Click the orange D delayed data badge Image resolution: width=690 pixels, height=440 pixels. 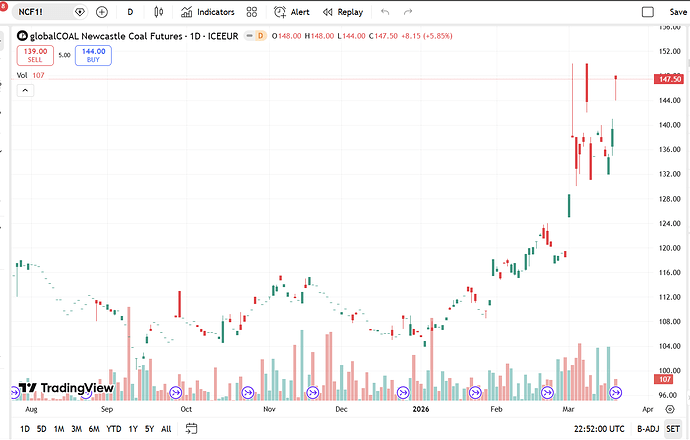pyautogui.click(x=261, y=36)
